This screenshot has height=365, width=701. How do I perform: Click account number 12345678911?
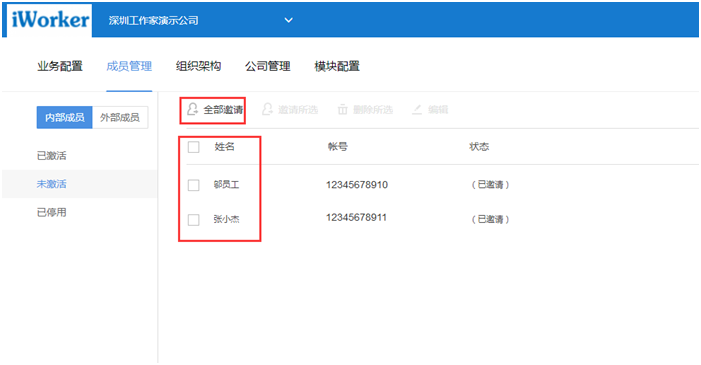(356, 218)
